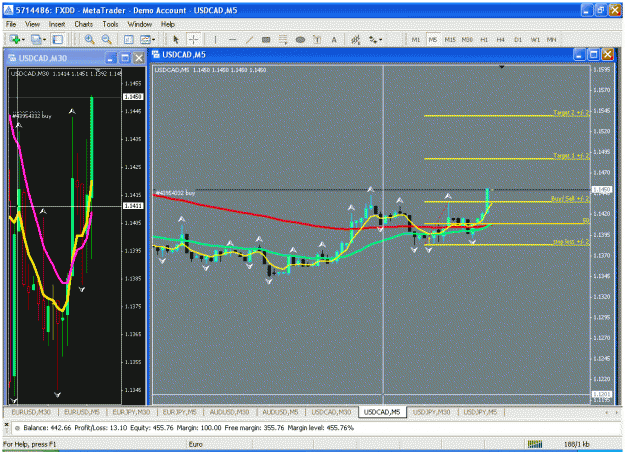
Task: Open the Templates toolbar icon
Action: [x=145, y=39]
